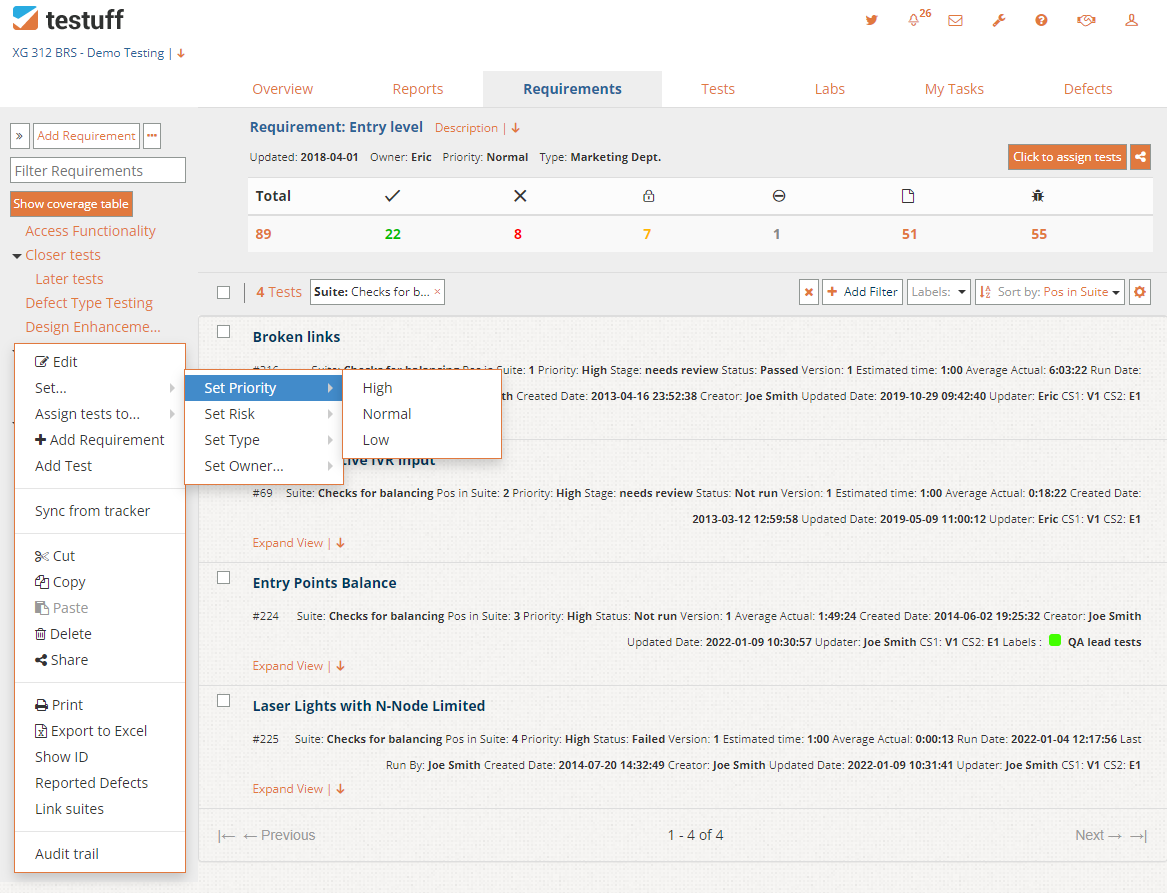Open Assign tests to... submenu
Viewport: 1167px width, 893px height.
click(100, 414)
